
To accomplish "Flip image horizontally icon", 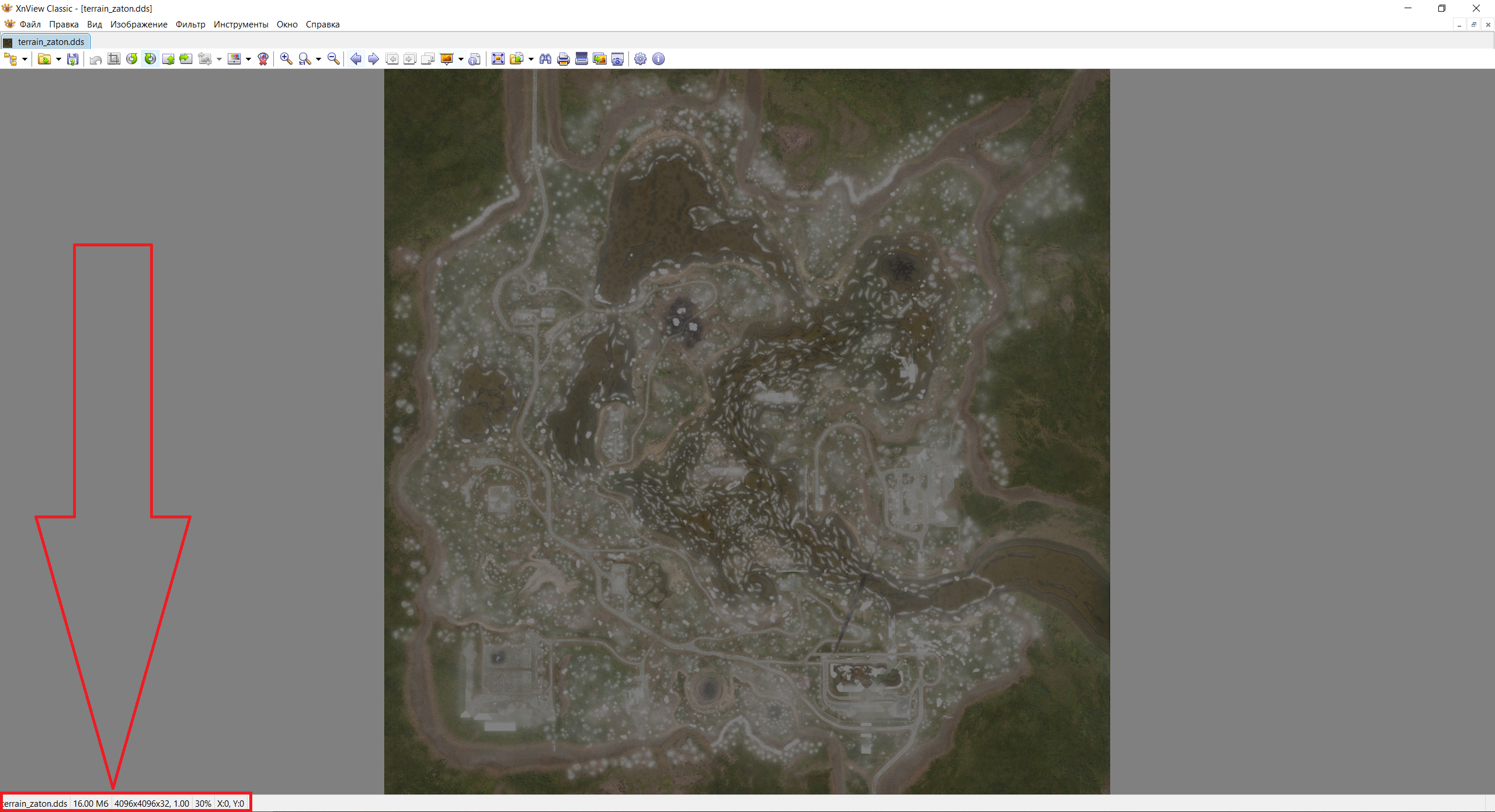I will tap(186, 59).
